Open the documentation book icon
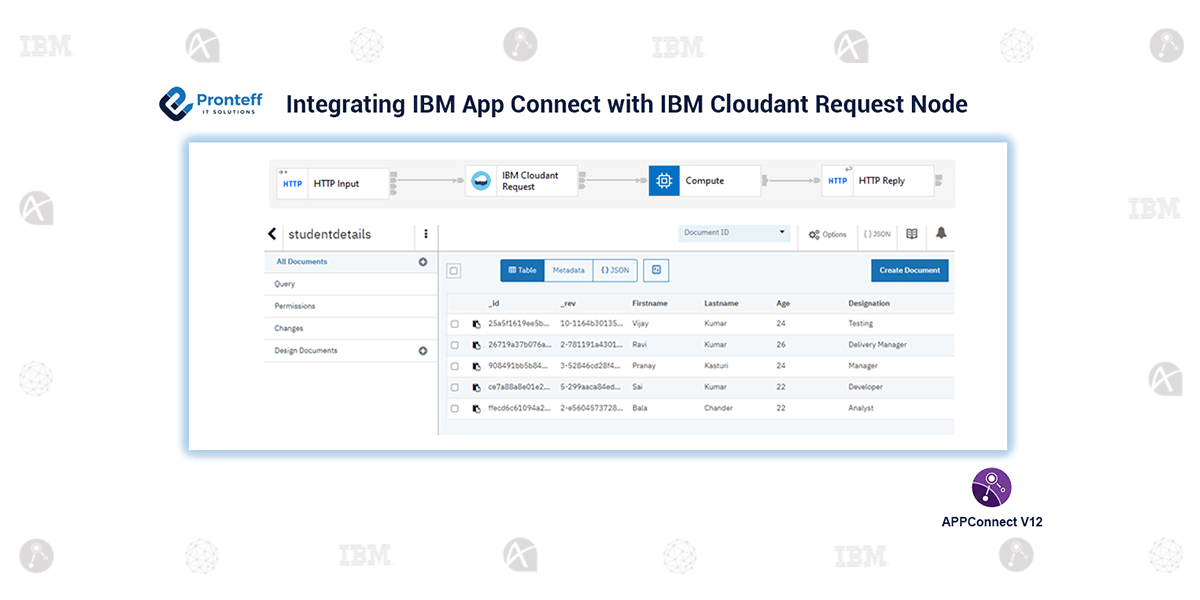 point(911,233)
